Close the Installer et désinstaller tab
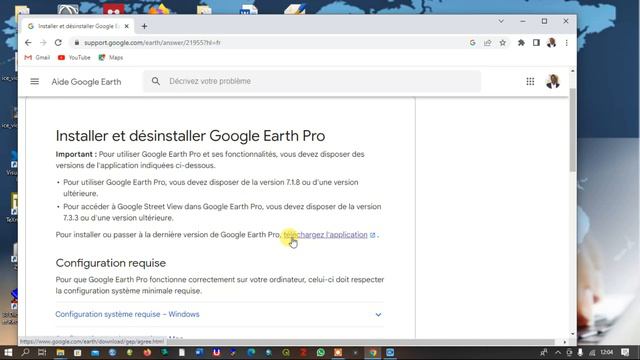This screenshot has height=360, width=640. (127, 26)
